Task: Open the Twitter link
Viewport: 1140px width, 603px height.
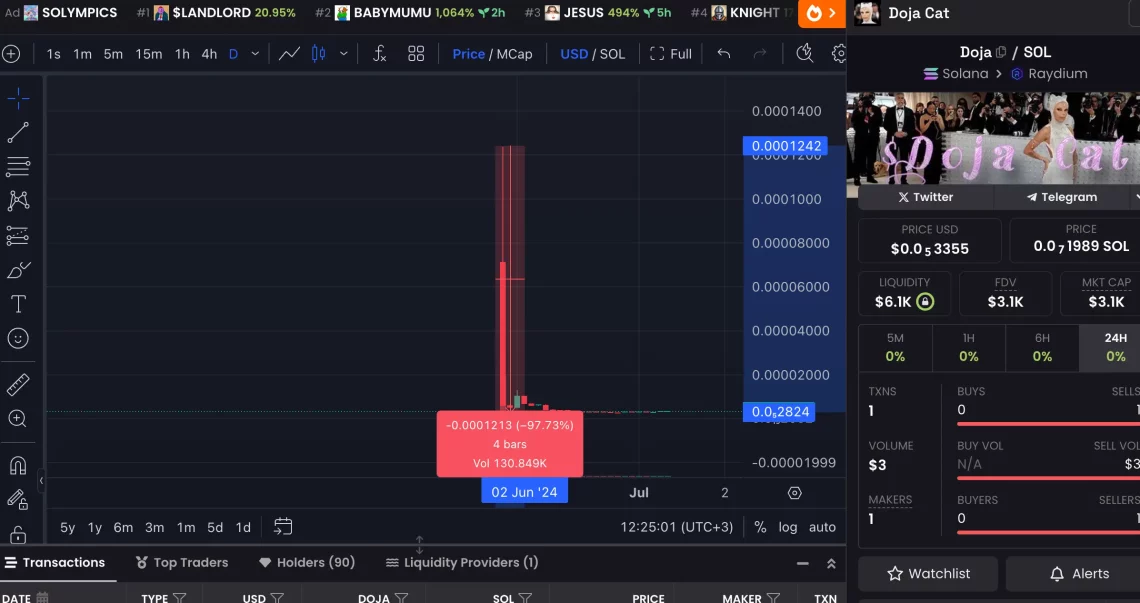Action: pyautogui.click(x=926, y=197)
